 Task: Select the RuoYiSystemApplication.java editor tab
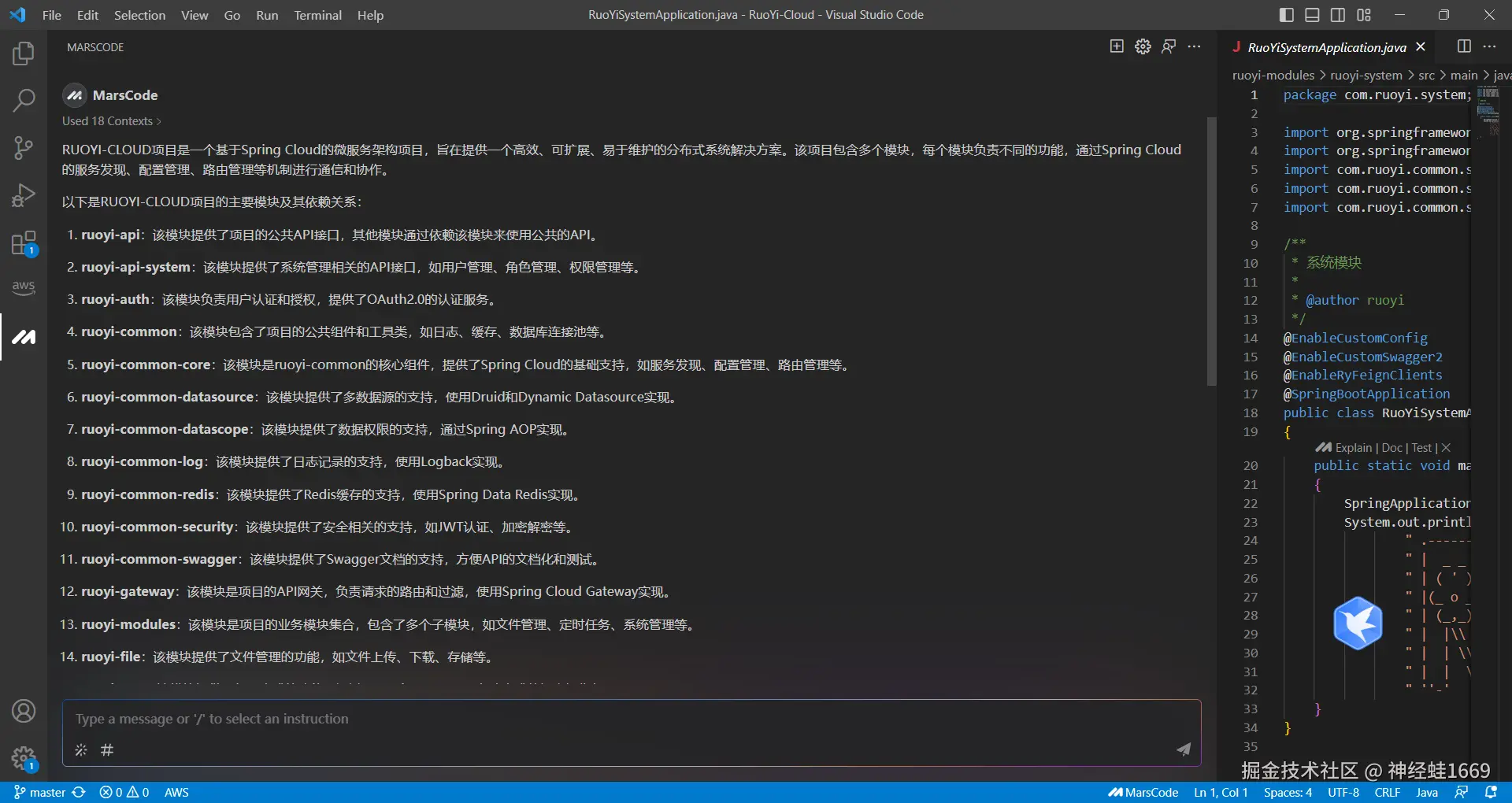tap(1327, 47)
